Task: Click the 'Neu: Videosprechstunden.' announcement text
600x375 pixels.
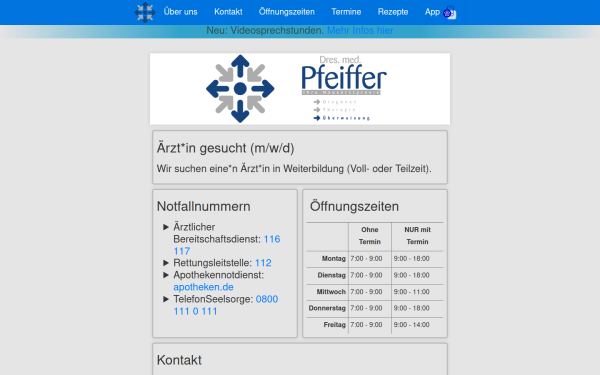Action: tap(265, 30)
